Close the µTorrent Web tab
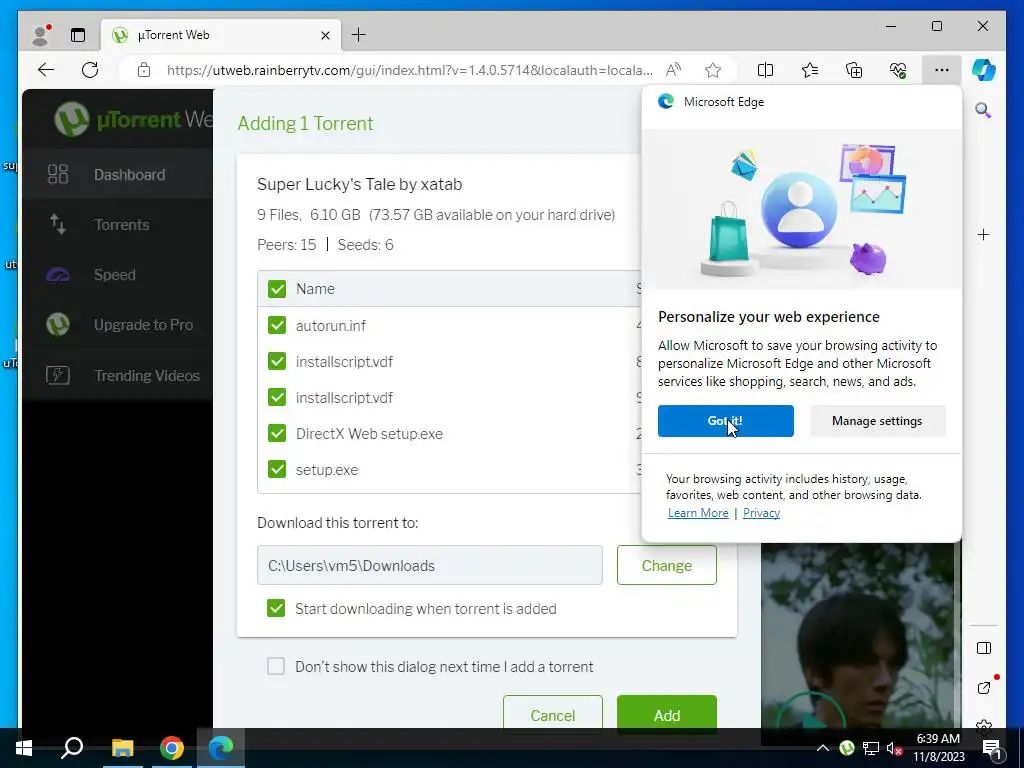This screenshot has width=1024, height=768. (325, 35)
